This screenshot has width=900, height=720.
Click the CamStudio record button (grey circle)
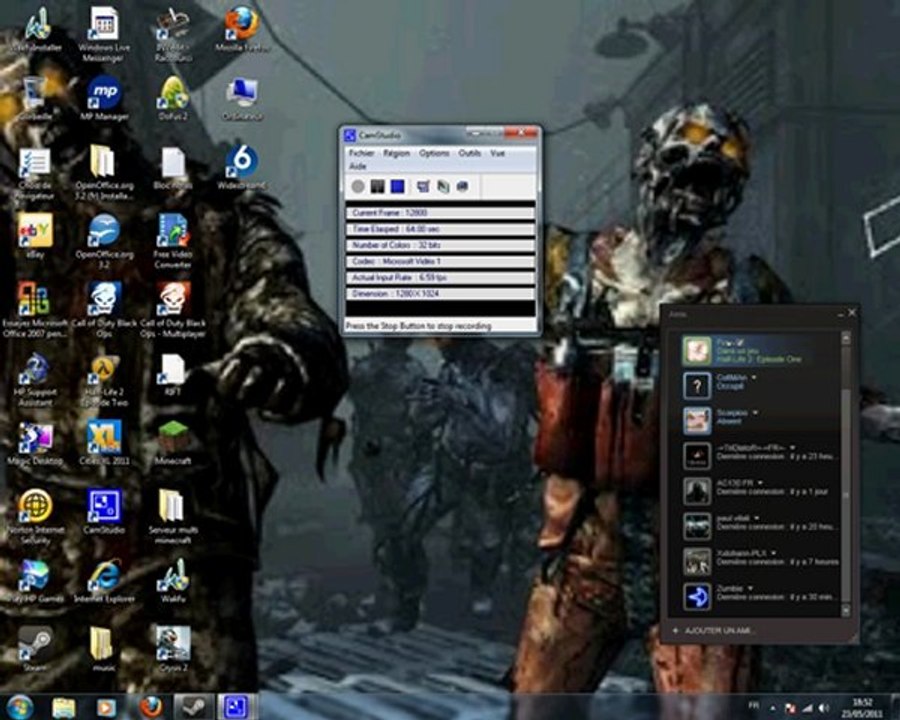[358, 186]
